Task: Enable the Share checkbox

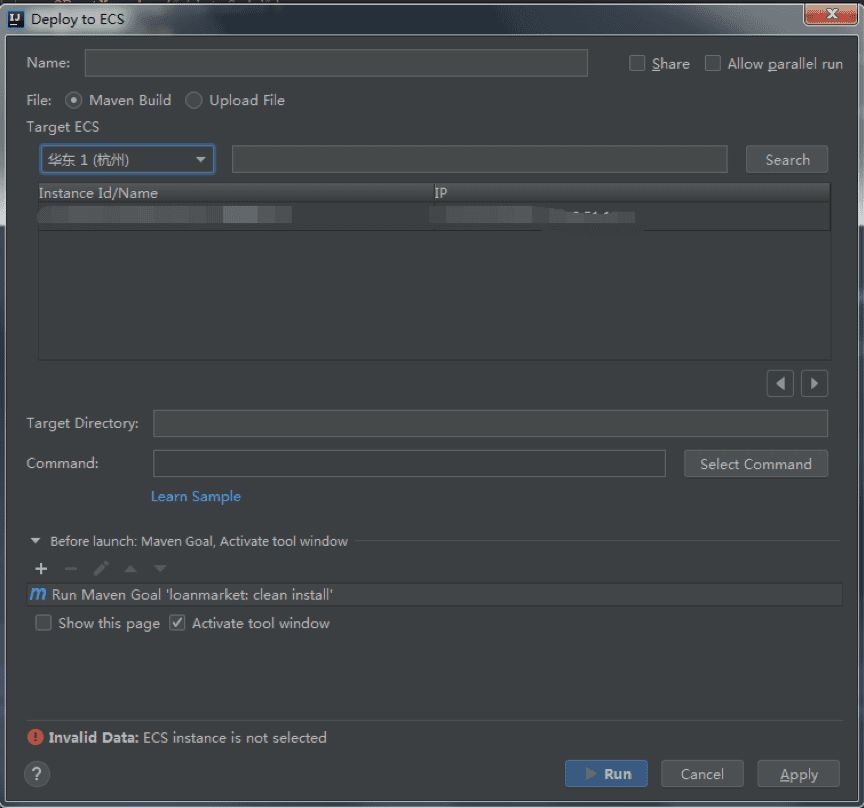Action: 637,63
